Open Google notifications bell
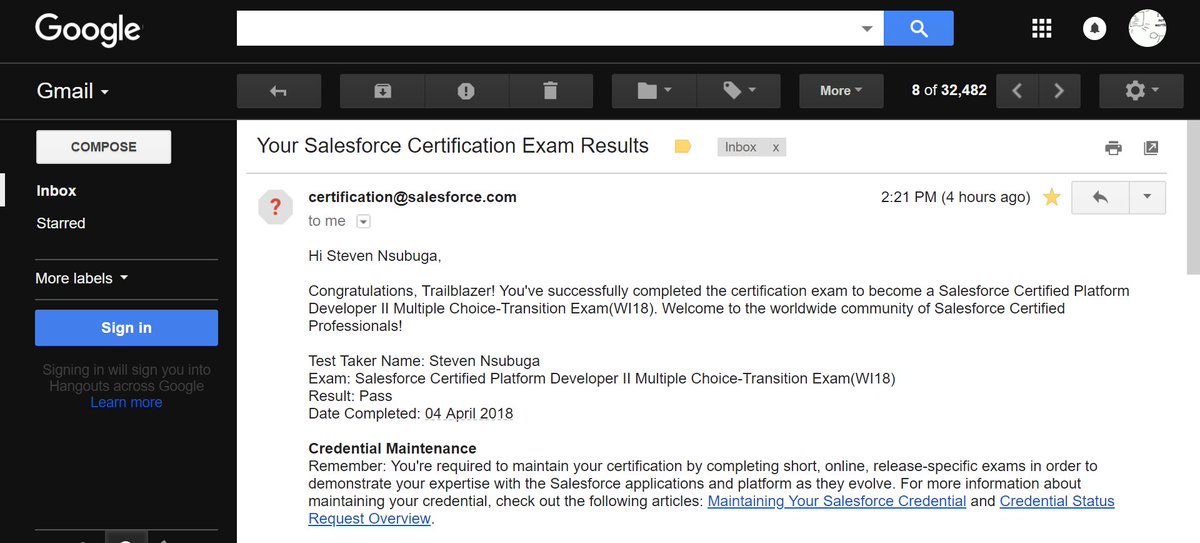The width and height of the screenshot is (1200, 543). (1094, 28)
